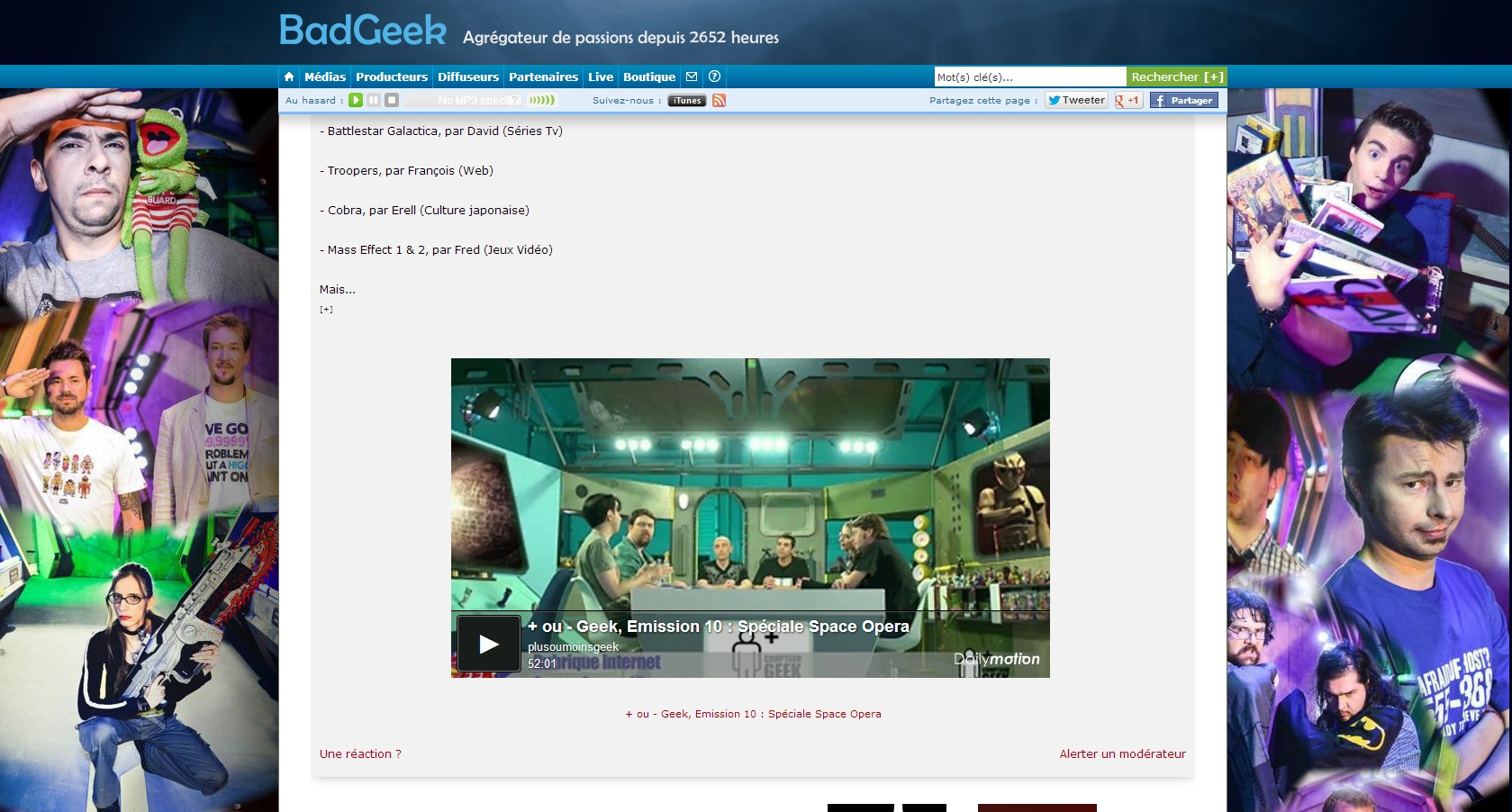Open the iTunes badge

(x=686, y=101)
